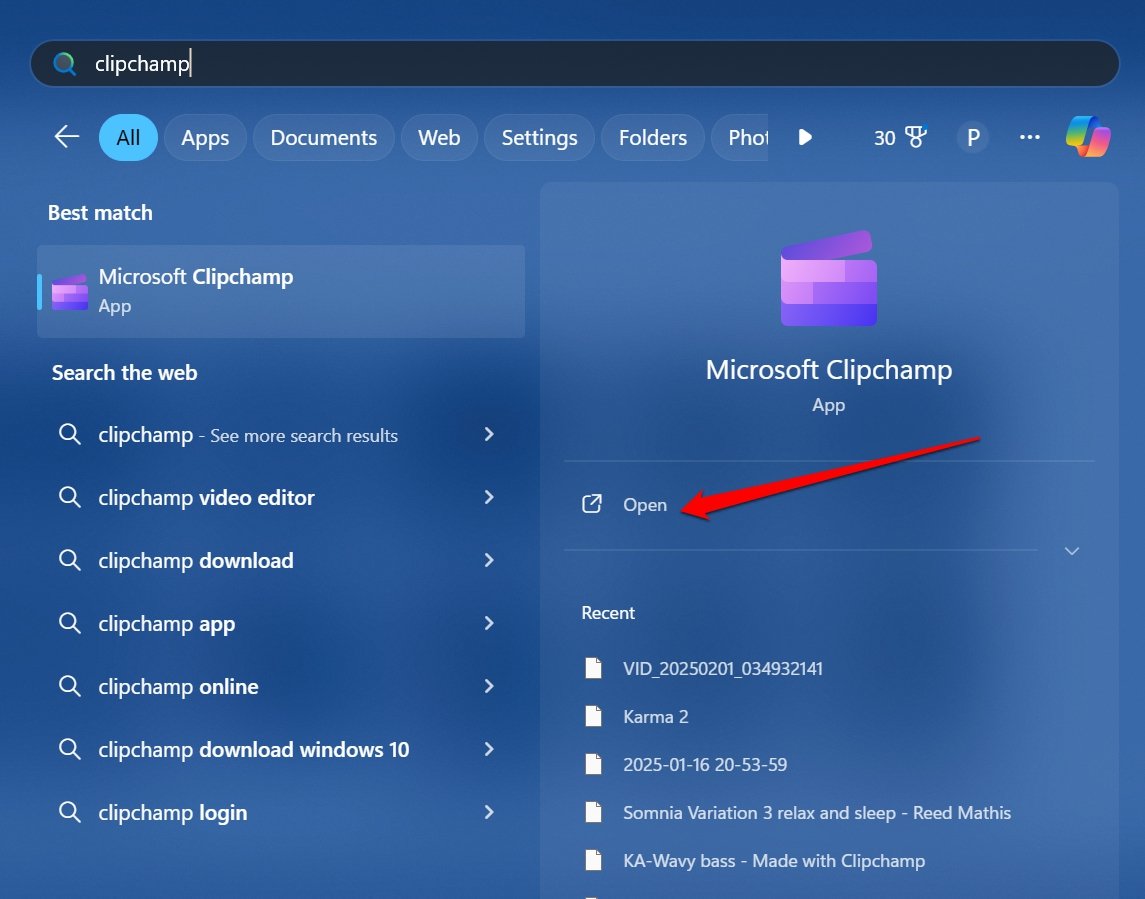Switch to the Web filter tab
This screenshot has width=1145, height=899.
pos(439,137)
